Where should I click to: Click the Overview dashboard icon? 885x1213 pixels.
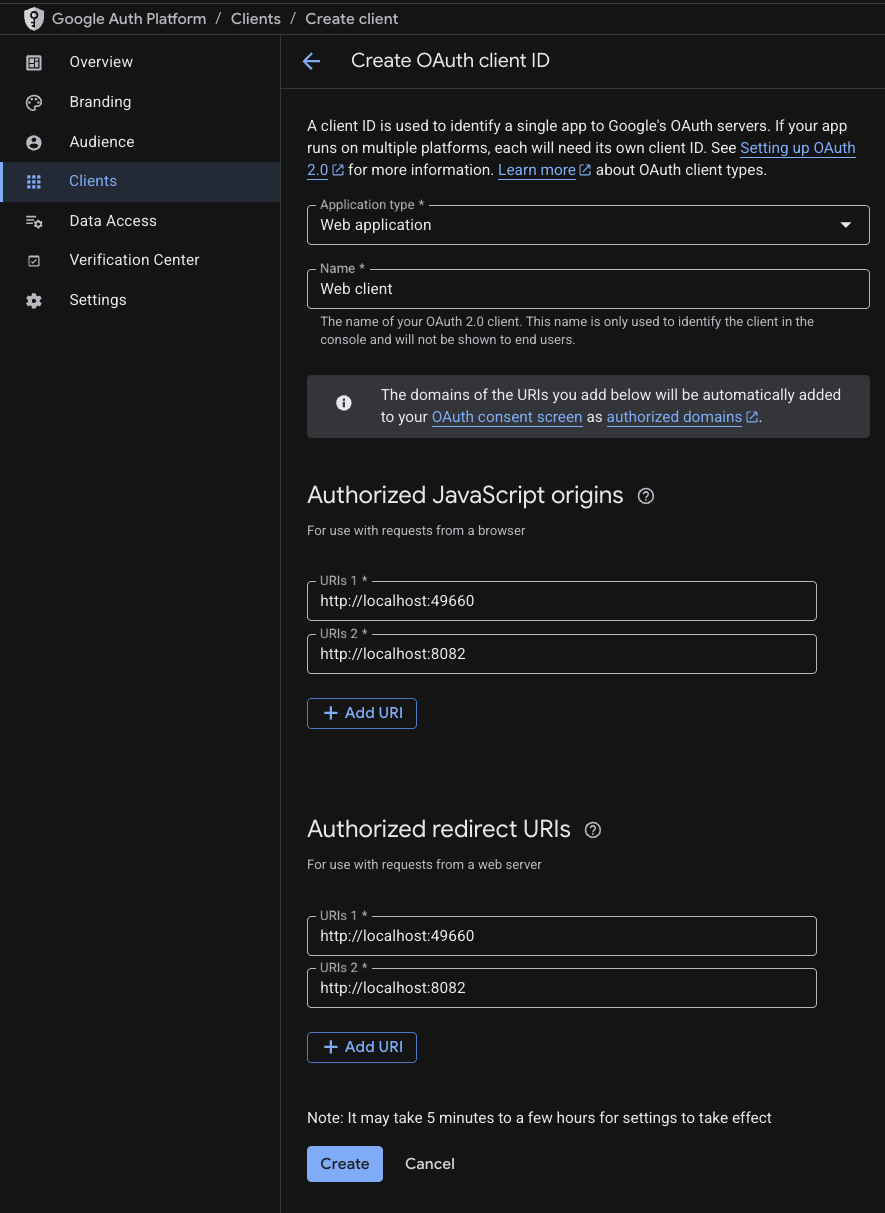(34, 61)
